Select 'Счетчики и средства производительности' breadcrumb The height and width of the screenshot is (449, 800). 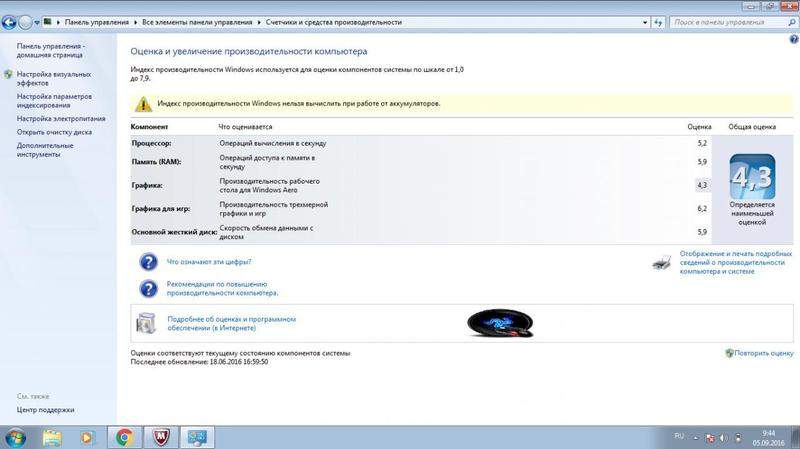[x=334, y=22]
